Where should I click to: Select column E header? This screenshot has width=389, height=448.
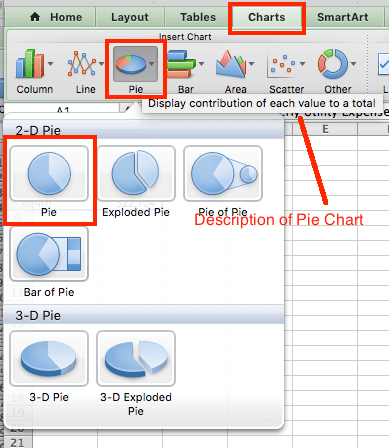pyautogui.click(x=325, y=129)
